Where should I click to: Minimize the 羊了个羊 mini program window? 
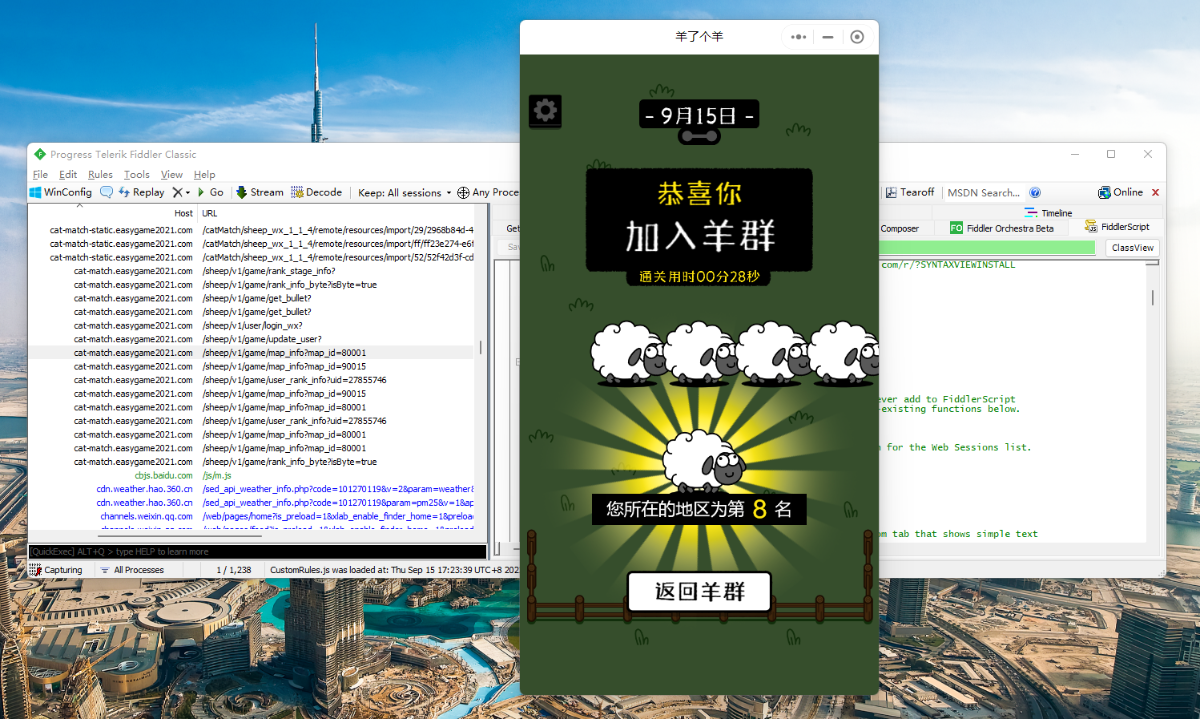(828, 37)
